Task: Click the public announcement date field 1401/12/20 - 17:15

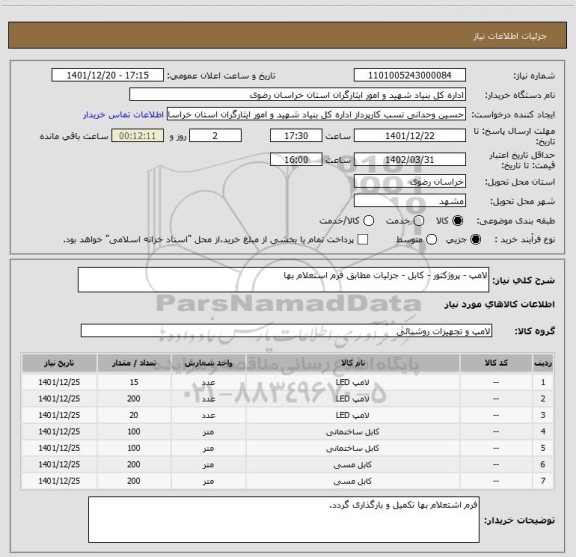Action: [108, 75]
